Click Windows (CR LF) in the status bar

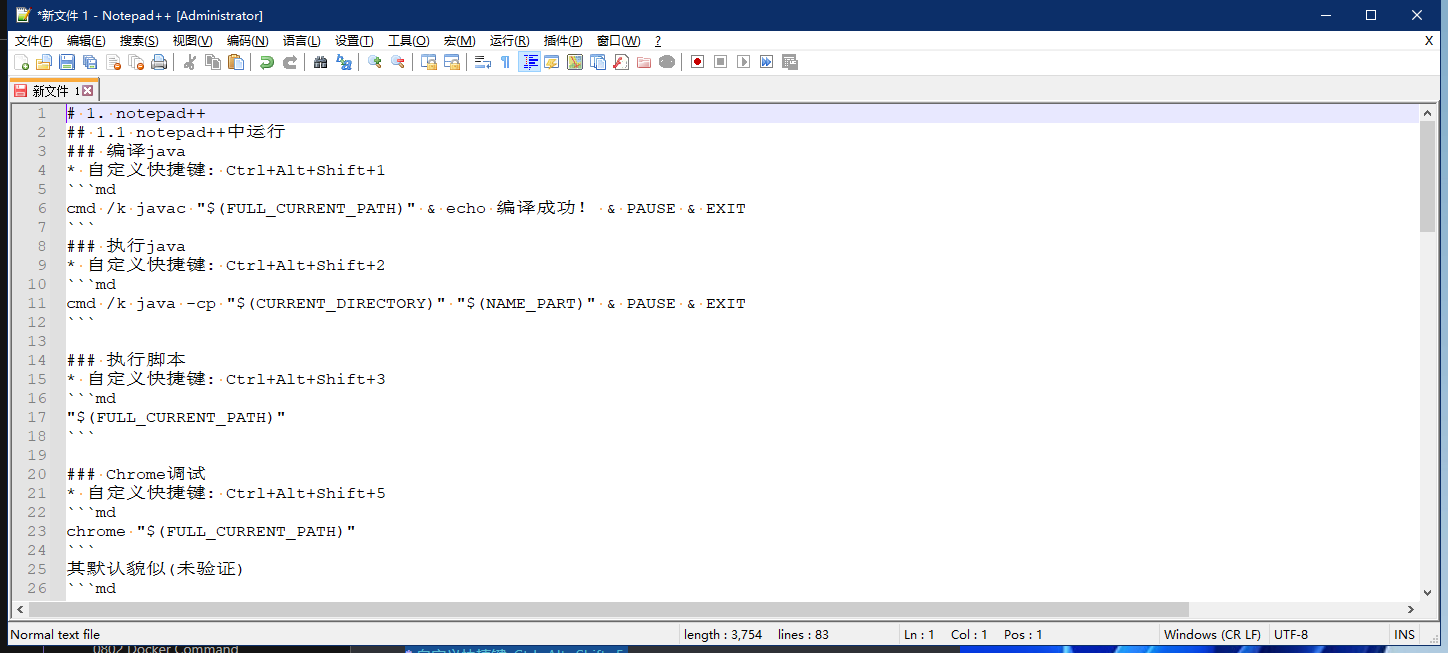click(x=1212, y=634)
